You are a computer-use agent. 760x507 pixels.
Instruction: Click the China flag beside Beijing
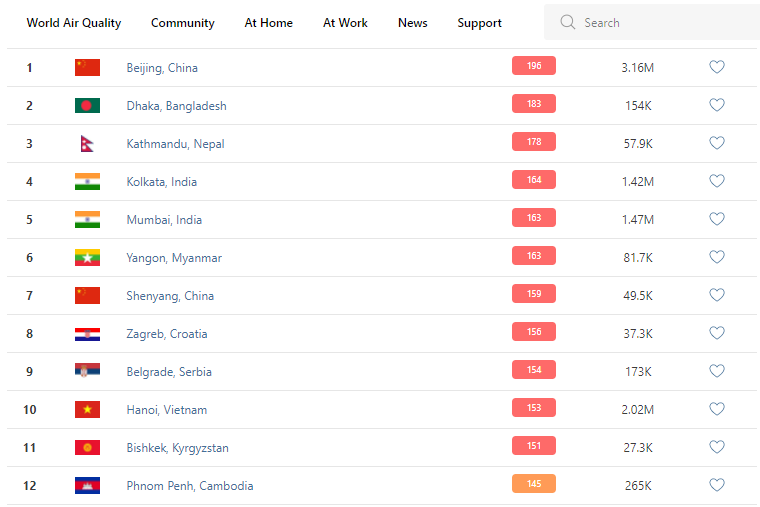(87, 68)
